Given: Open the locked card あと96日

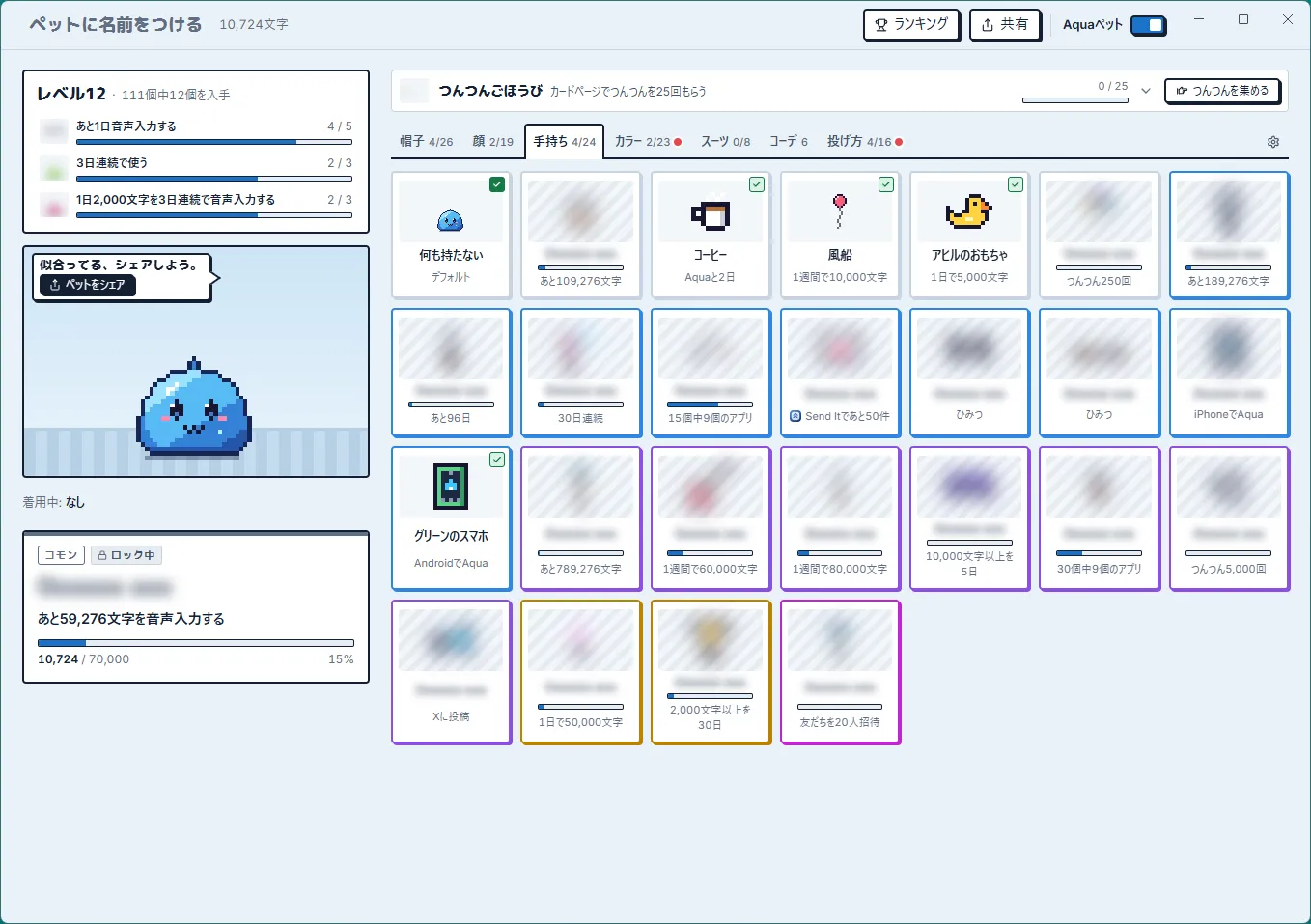Looking at the screenshot, I should (451, 373).
